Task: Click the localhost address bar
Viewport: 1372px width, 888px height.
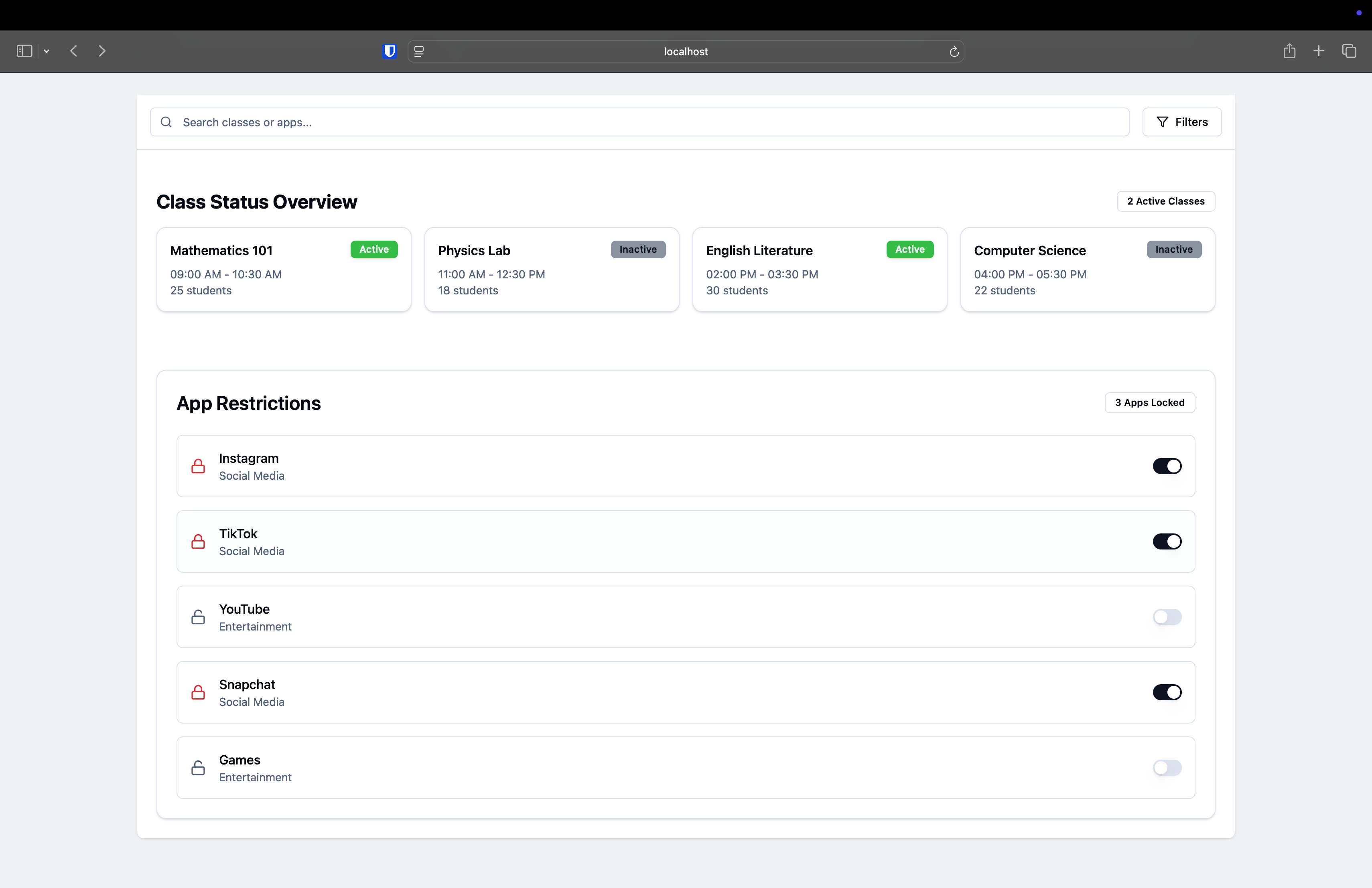Action: click(x=686, y=51)
